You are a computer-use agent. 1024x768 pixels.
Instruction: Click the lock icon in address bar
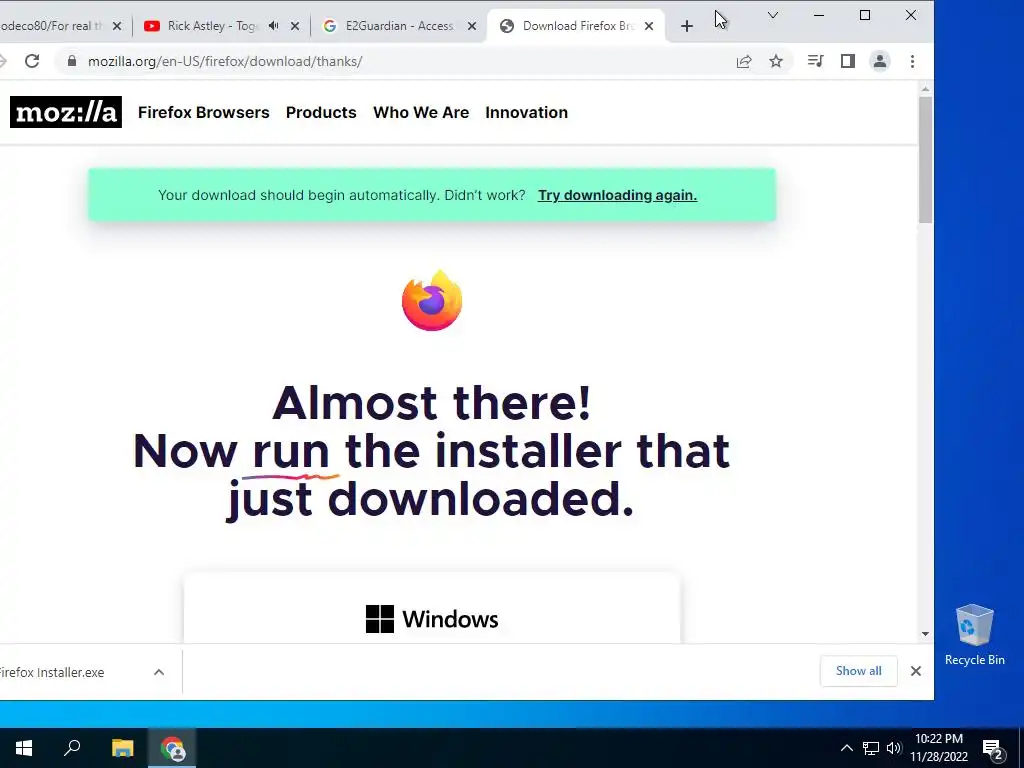coord(72,61)
